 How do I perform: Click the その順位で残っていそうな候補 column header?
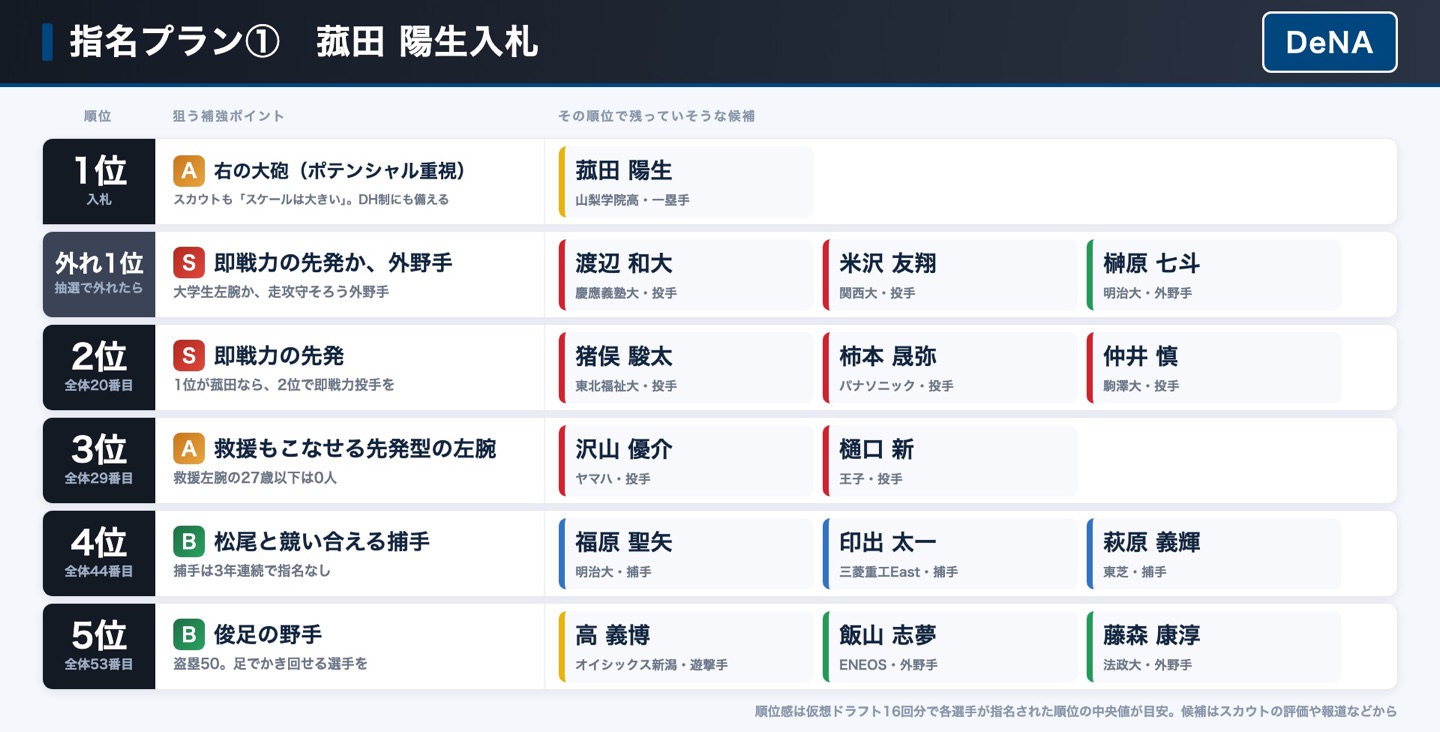click(656, 116)
